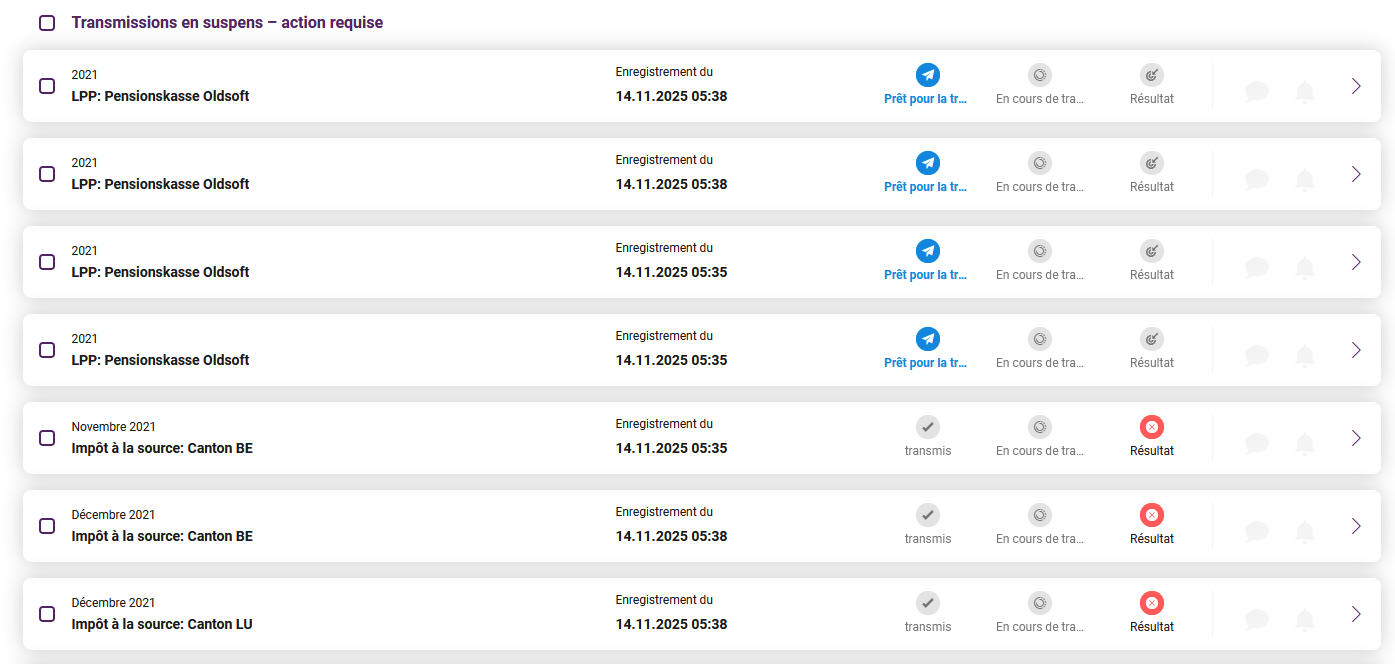Check the box for Novembre 2021 Canton BE
The height and width of the screenshot is (664, 1395).
(x=47, y=438)
